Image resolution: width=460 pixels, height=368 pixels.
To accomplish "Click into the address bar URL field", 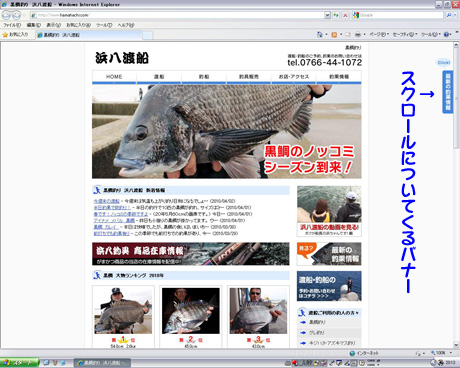I will tap(177, 15).
